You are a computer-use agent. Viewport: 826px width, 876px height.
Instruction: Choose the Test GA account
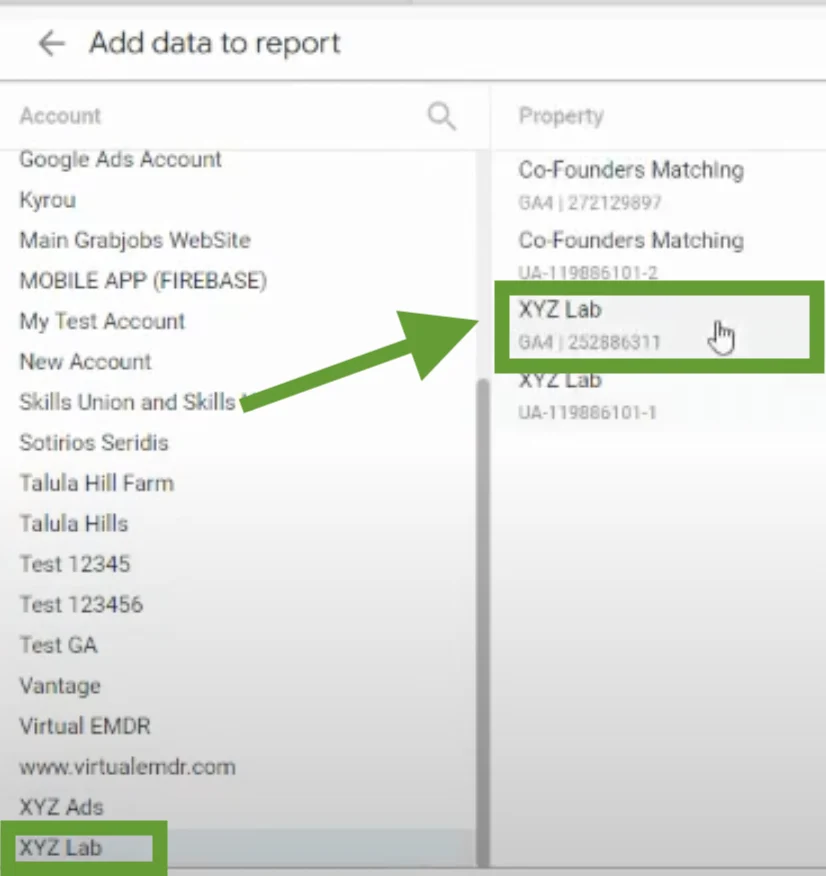coord(59,645)
